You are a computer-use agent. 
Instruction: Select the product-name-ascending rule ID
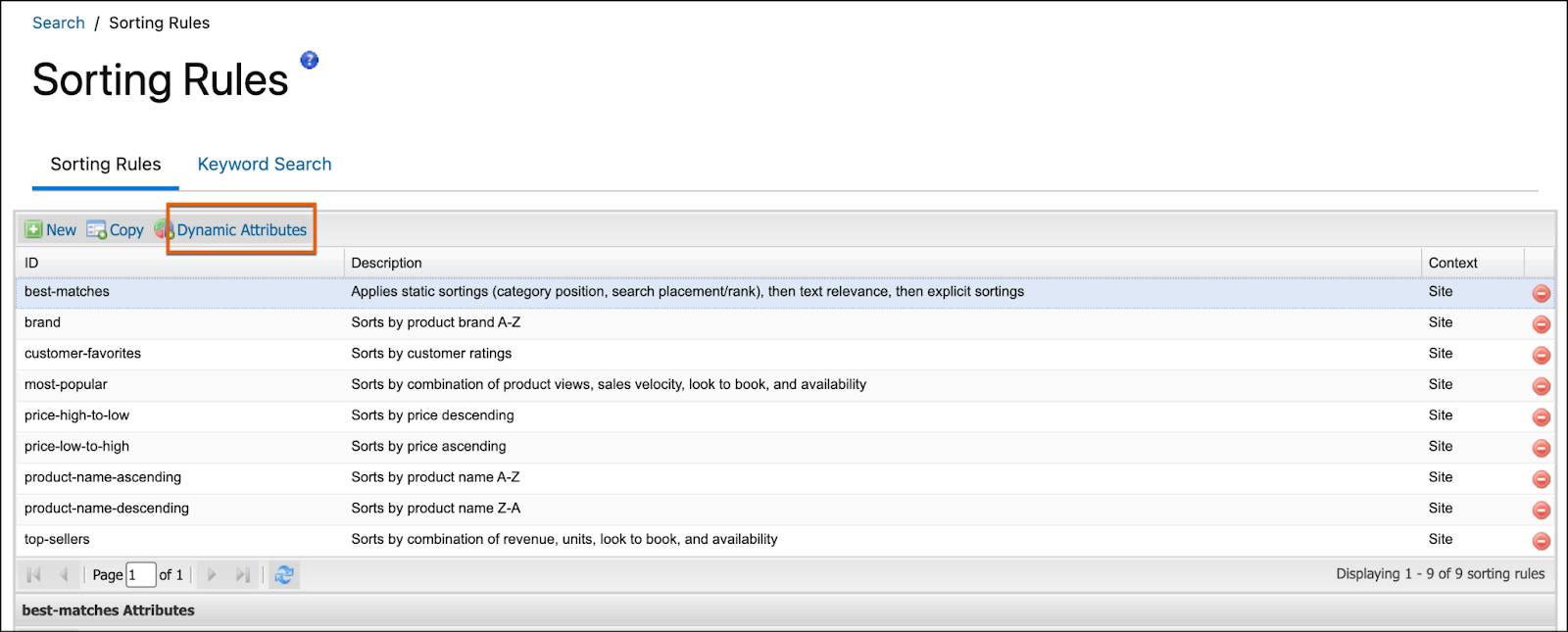click(x=103, y=477)
